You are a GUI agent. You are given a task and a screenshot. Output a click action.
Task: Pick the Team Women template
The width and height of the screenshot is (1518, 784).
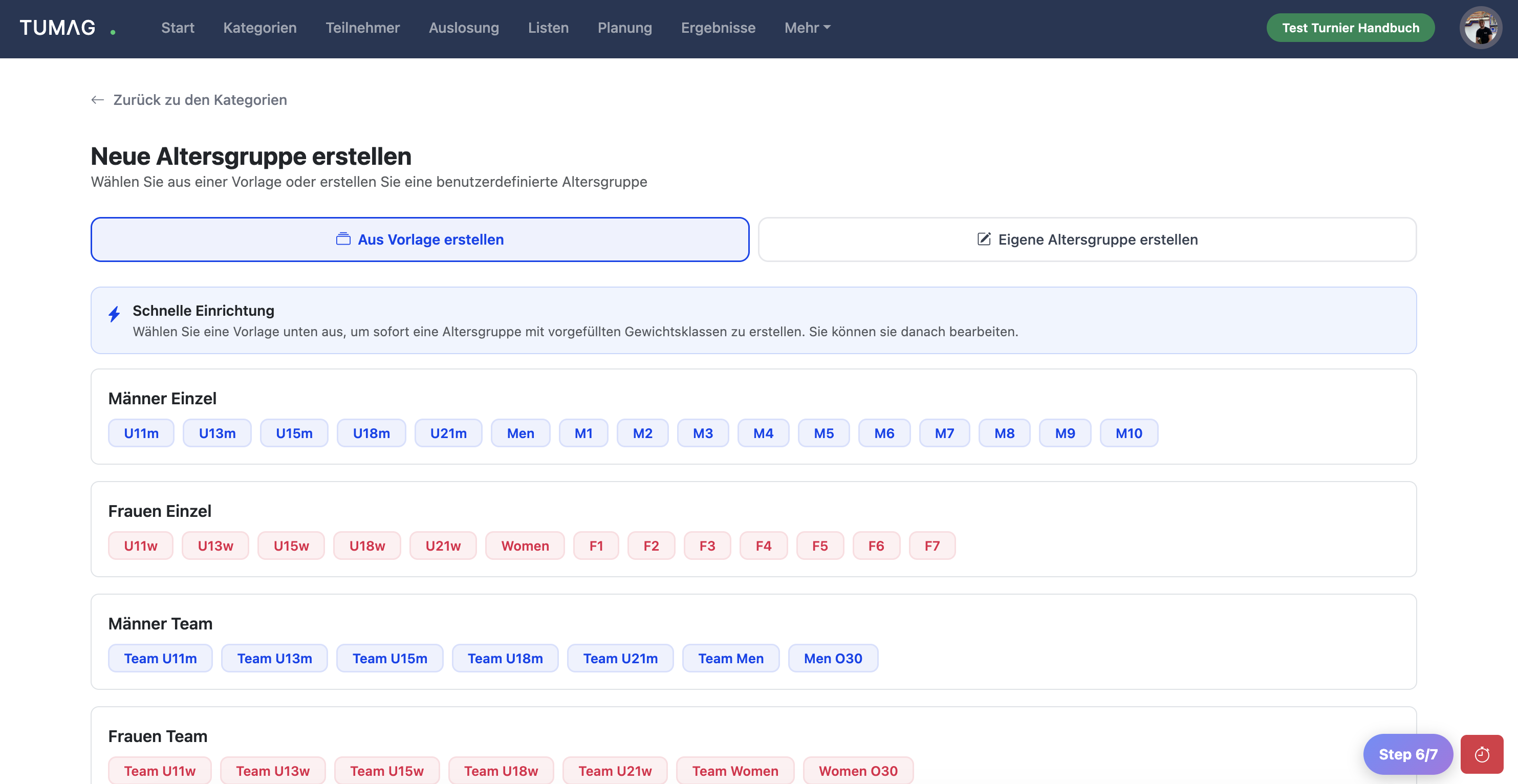pyautogui.click(x=735, y=771)
